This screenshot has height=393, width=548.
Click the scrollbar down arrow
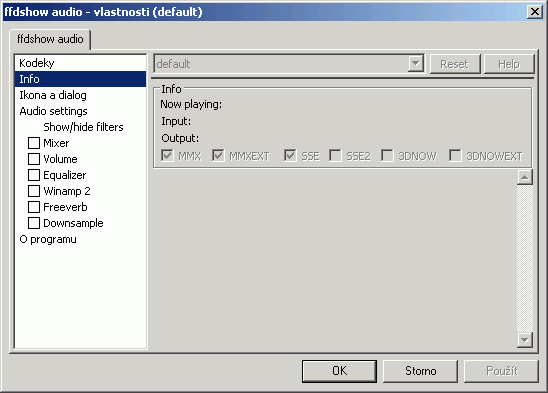click(525, 340)
